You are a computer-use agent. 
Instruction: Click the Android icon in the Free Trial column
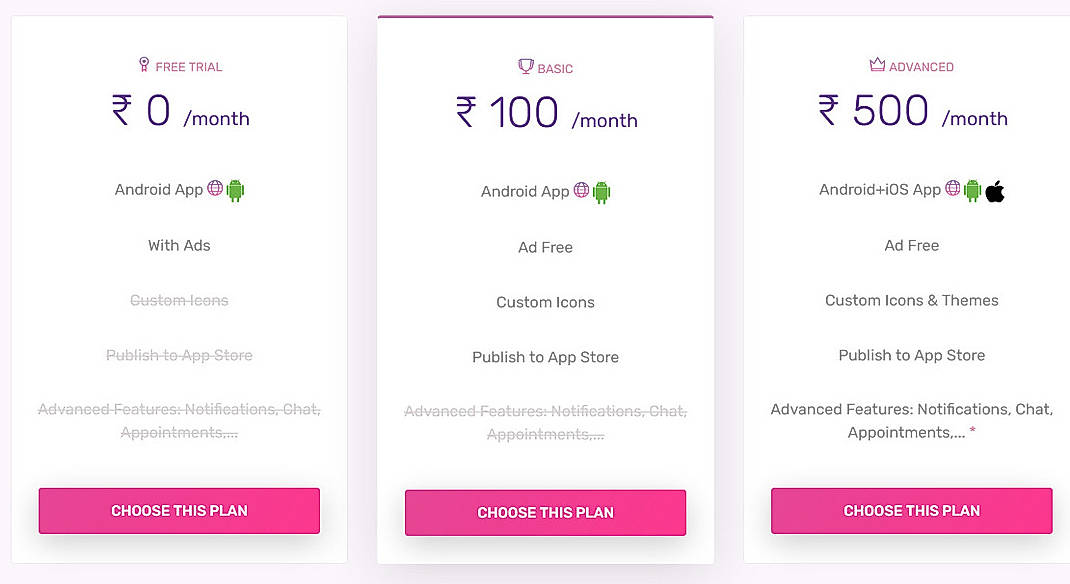(235, 190)
